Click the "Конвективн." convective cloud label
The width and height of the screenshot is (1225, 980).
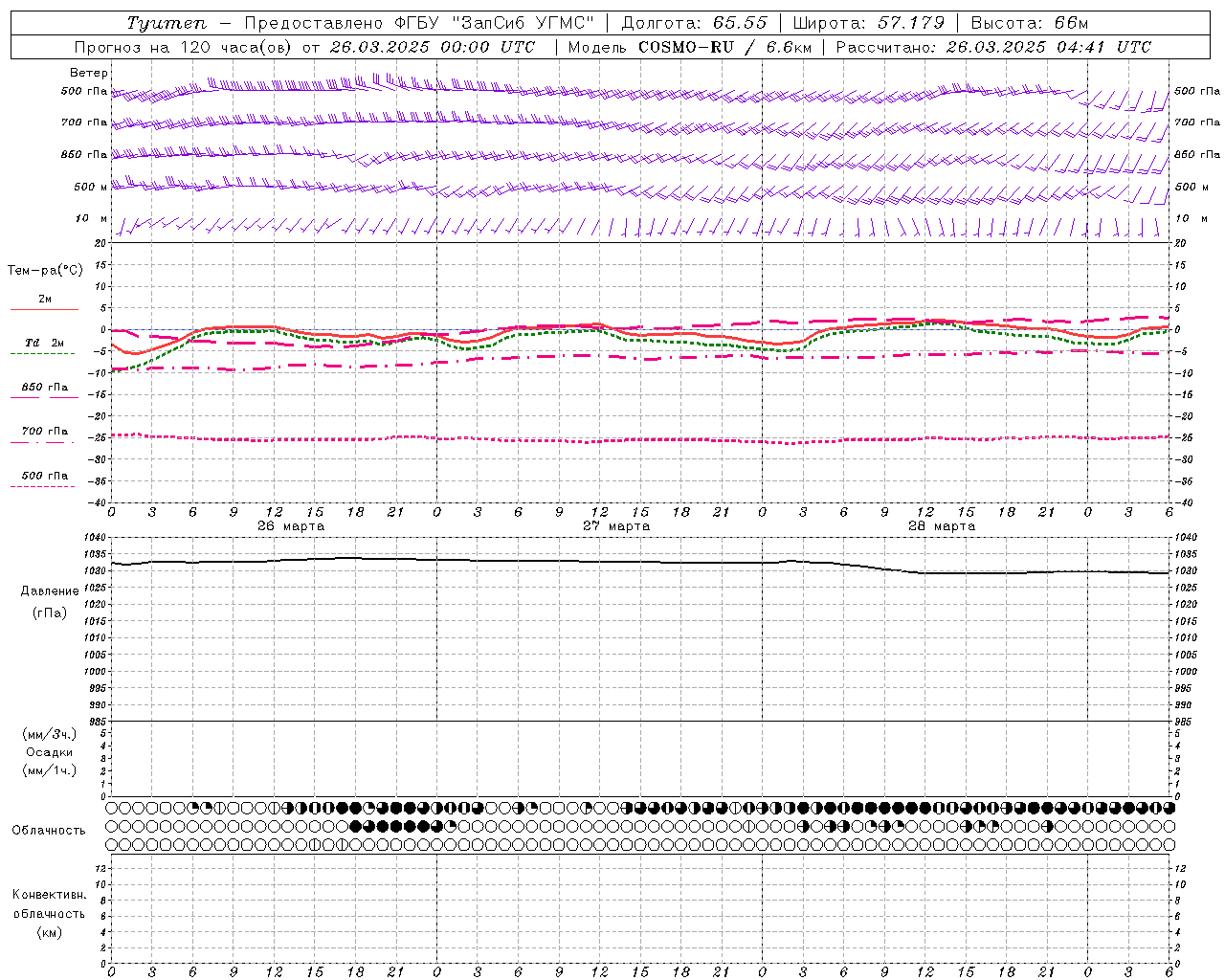tap(50, 895)
